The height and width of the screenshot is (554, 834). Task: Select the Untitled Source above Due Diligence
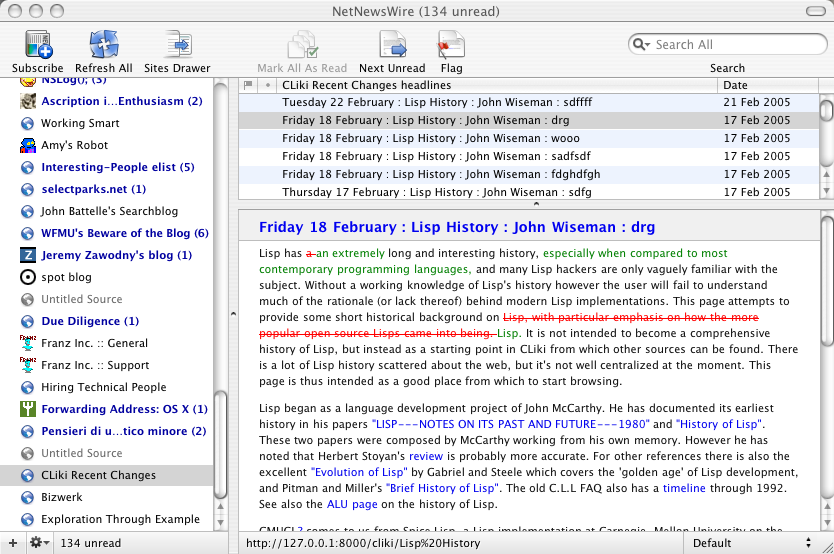pos(82,299)
